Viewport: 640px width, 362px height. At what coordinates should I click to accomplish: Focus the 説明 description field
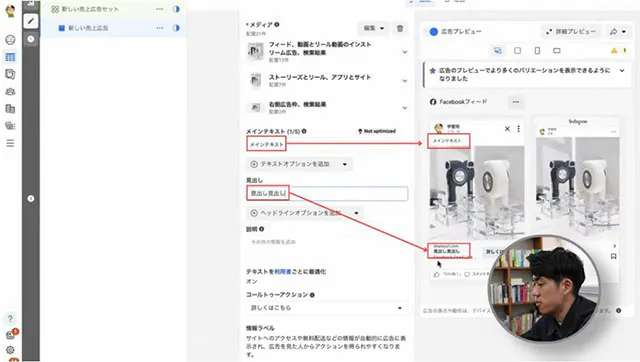[327, 242]
